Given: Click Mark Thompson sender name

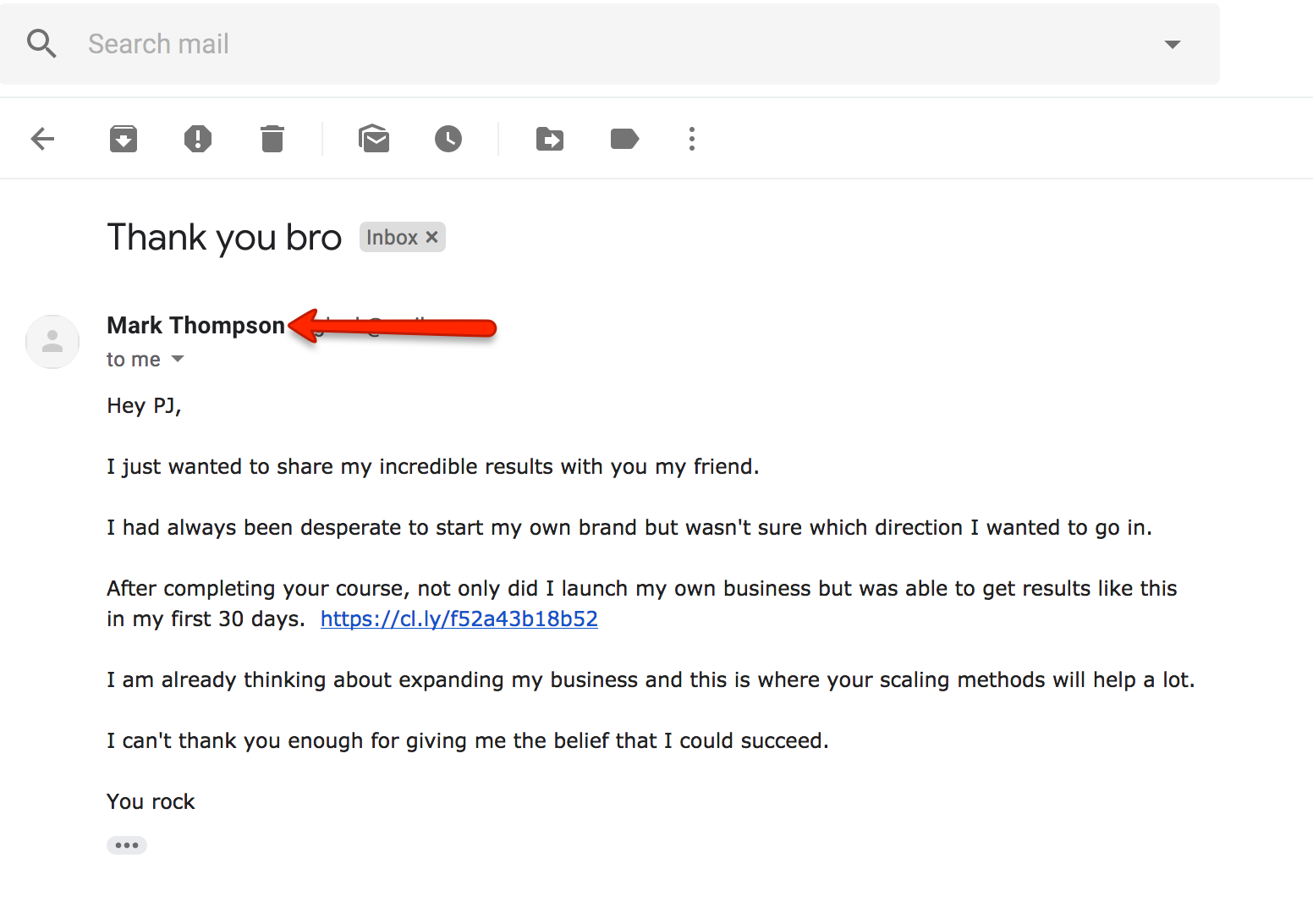Looking at the screenshot, I should (195, 325).
